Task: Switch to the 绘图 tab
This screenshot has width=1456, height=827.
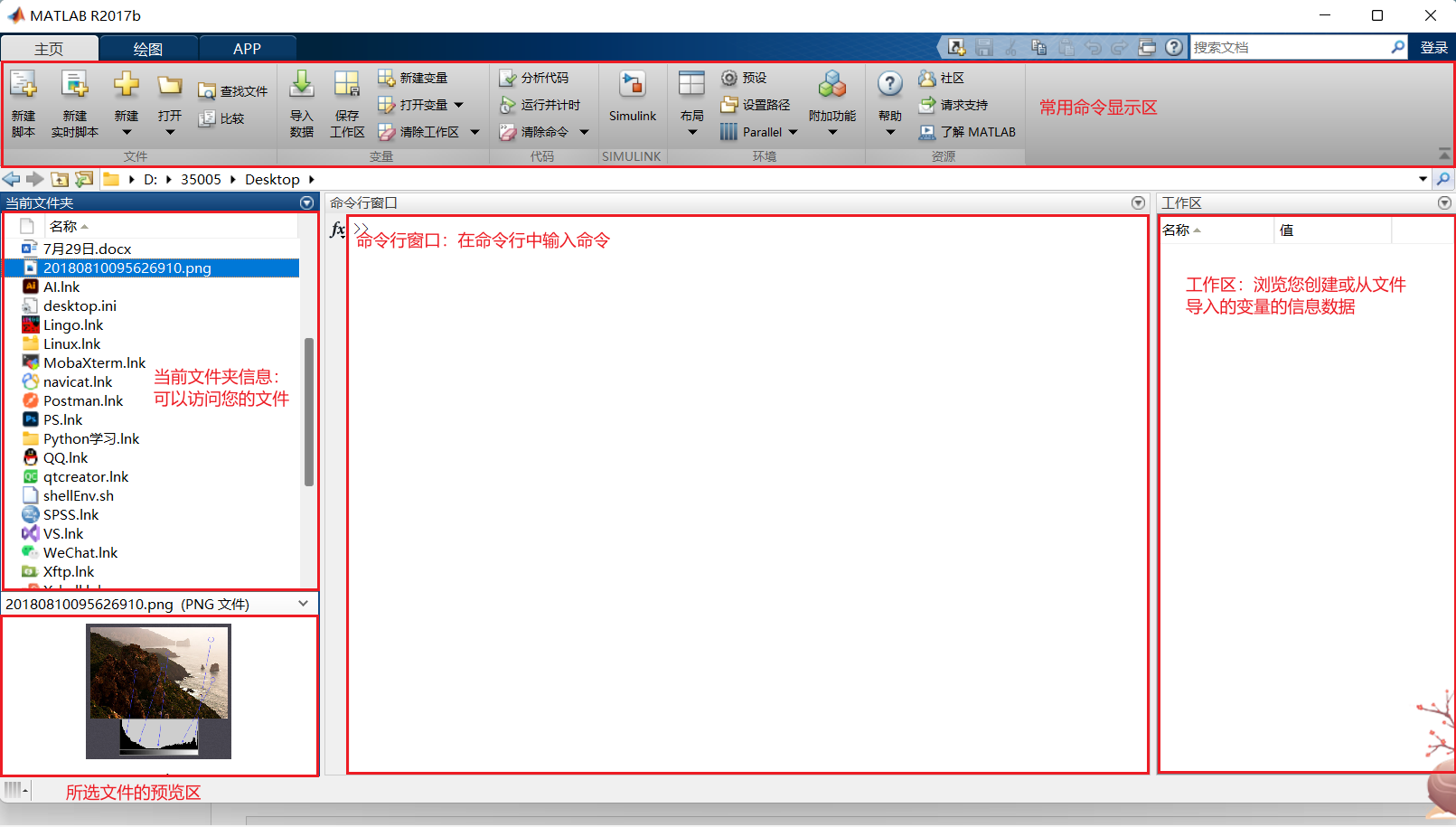Action: [x=148, y=49]
